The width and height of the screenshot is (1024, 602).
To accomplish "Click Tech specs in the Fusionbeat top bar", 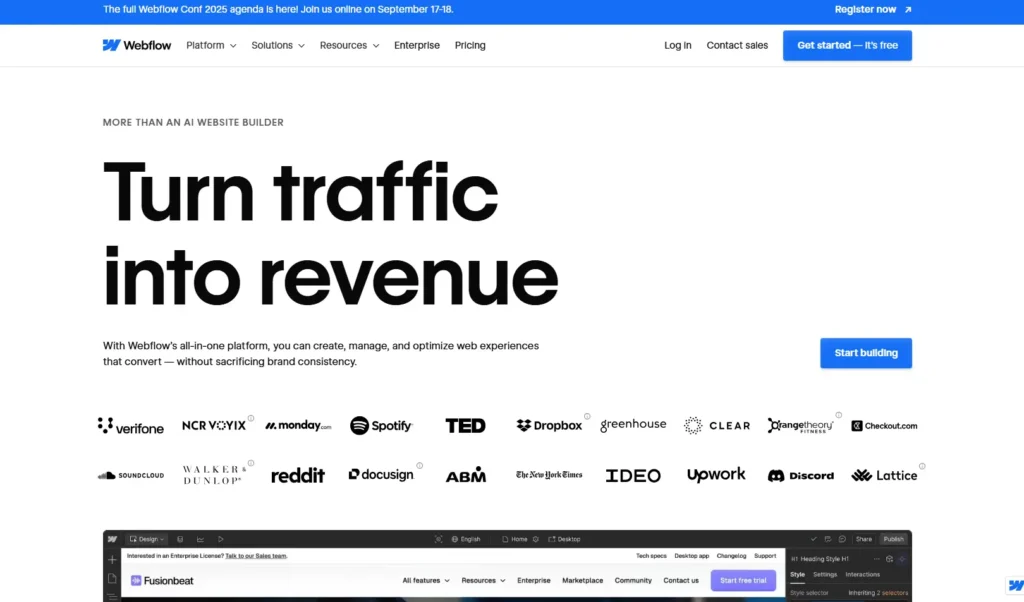I will tap(651, 556).
